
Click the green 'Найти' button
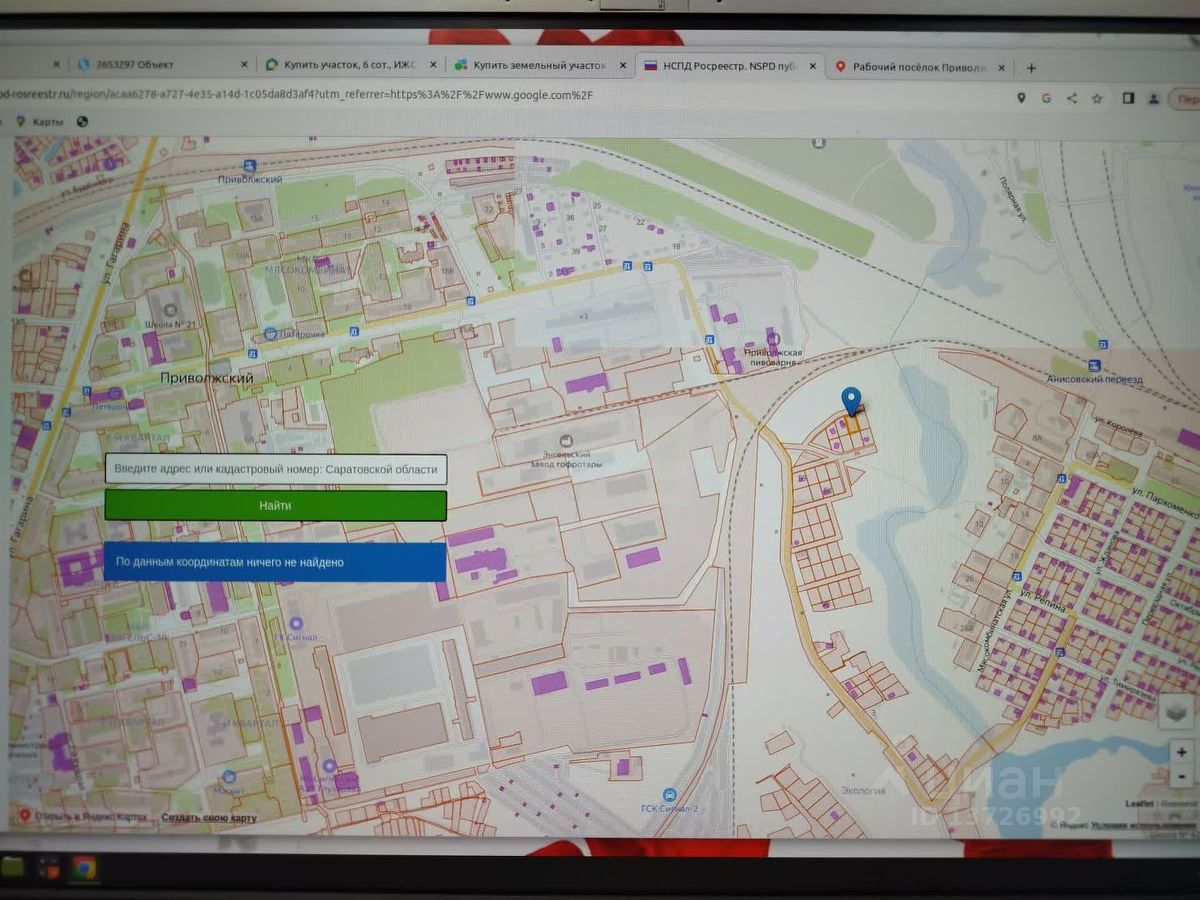[276, 505]
